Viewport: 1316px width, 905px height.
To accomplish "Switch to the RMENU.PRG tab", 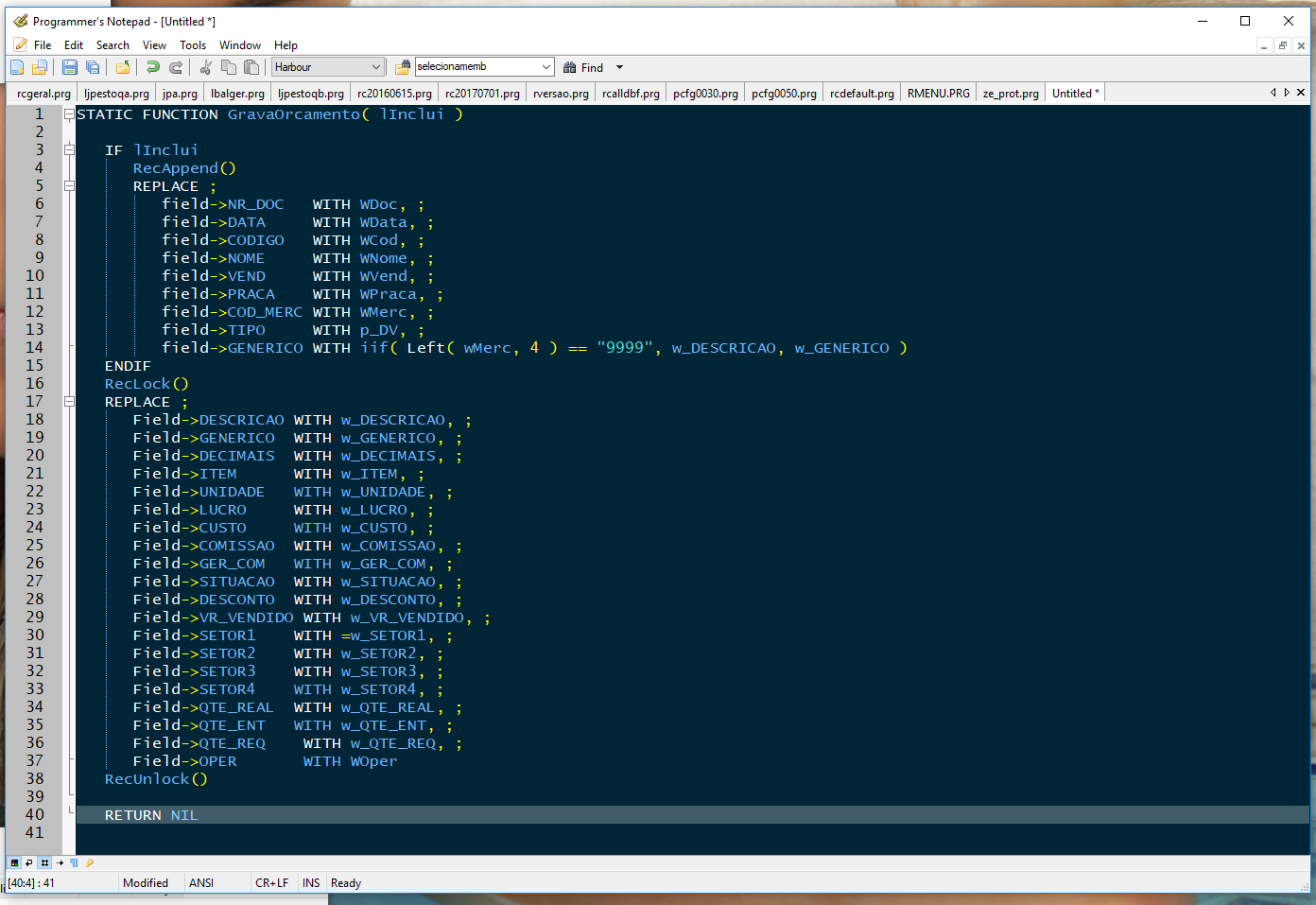I will pos(938,94).
